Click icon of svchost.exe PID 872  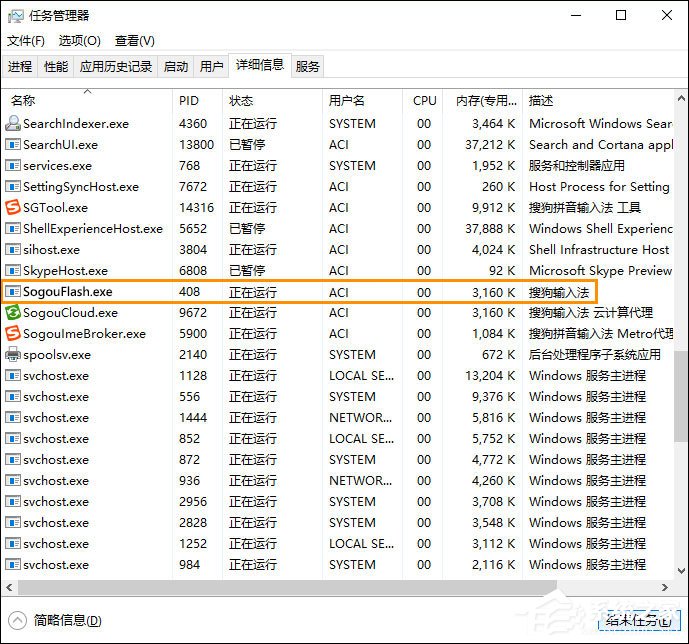click(x=13, y=459)
